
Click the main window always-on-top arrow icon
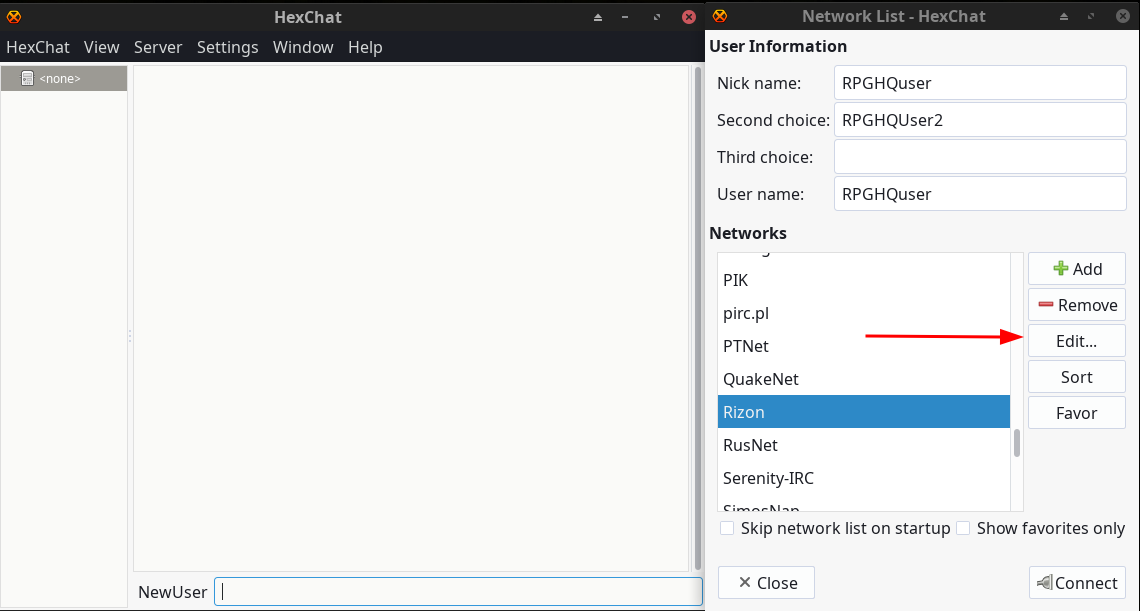pyautogui.click(x=598, y=17)
